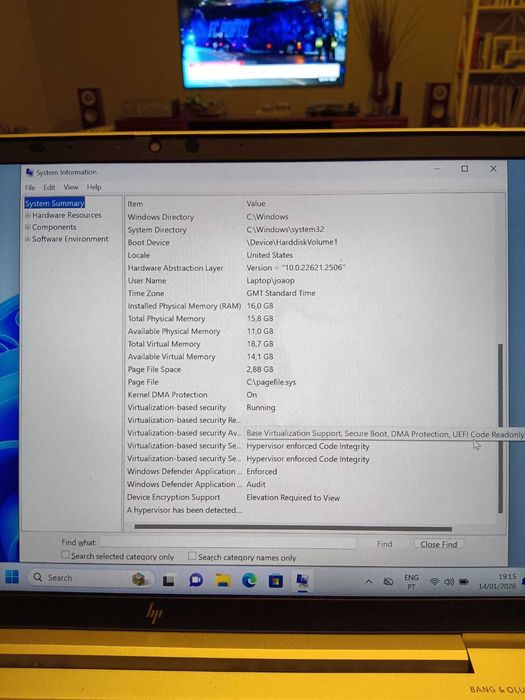
Task: Open the View menu
Action: click(x=71, y=187)
